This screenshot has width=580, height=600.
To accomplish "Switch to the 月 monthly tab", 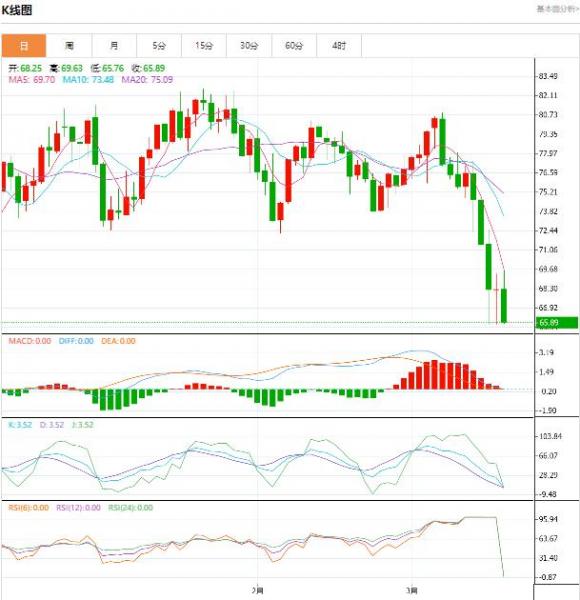I will [x=114, y=46].
